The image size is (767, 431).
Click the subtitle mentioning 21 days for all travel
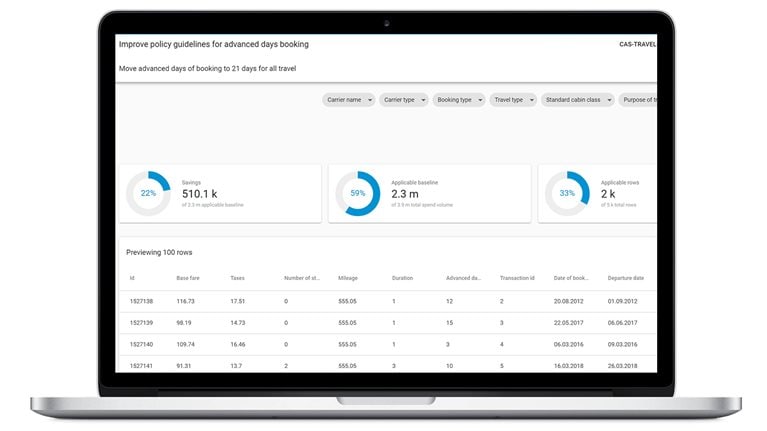(x=207, y=68)
